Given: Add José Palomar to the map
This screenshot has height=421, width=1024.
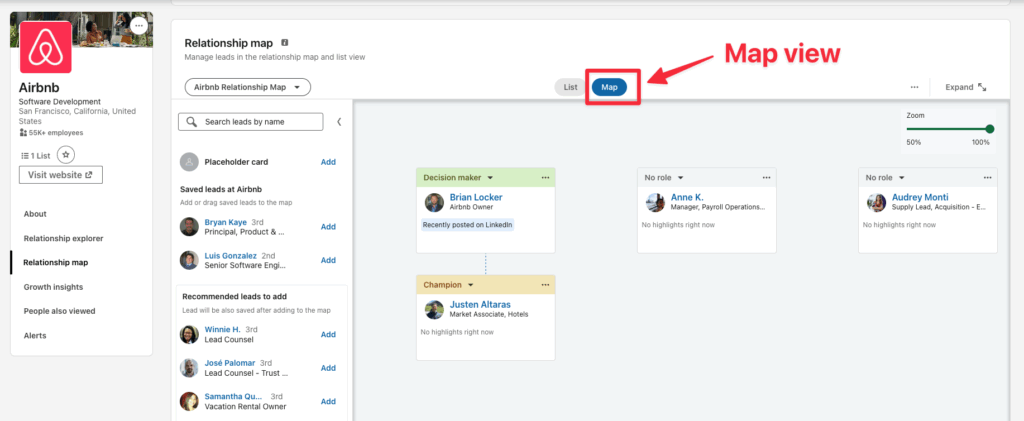Looking at the screenshot, I should [x=328, y=367].
